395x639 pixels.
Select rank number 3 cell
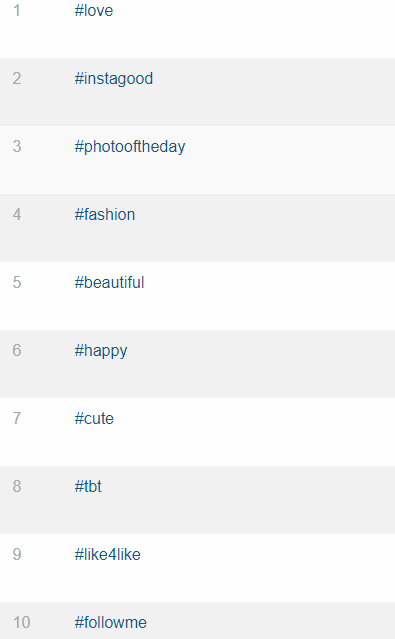17,147
